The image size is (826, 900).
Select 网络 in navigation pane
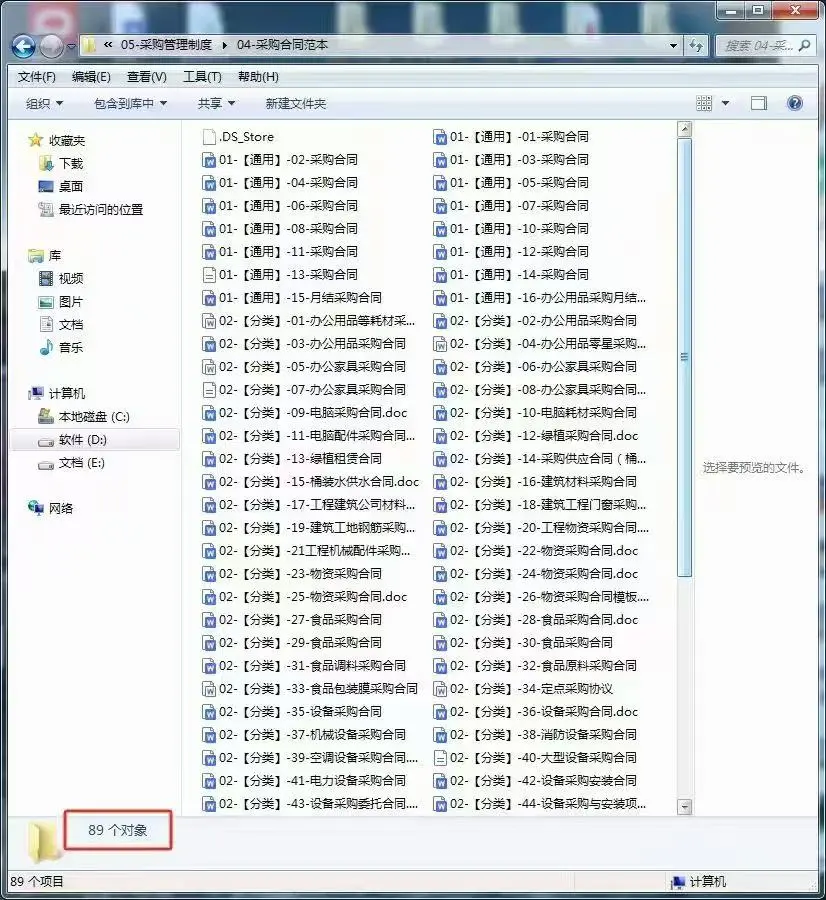pyautogui.click(x=51, y=508)
